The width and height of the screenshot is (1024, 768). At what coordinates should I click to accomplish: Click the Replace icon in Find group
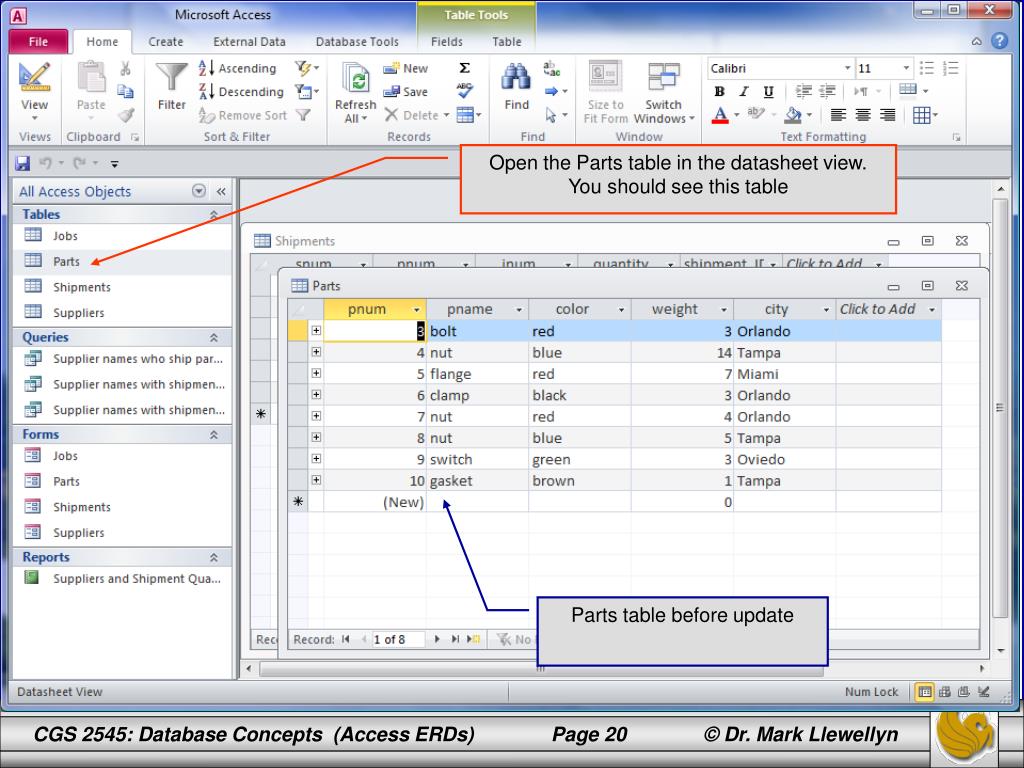pos(551,68)
